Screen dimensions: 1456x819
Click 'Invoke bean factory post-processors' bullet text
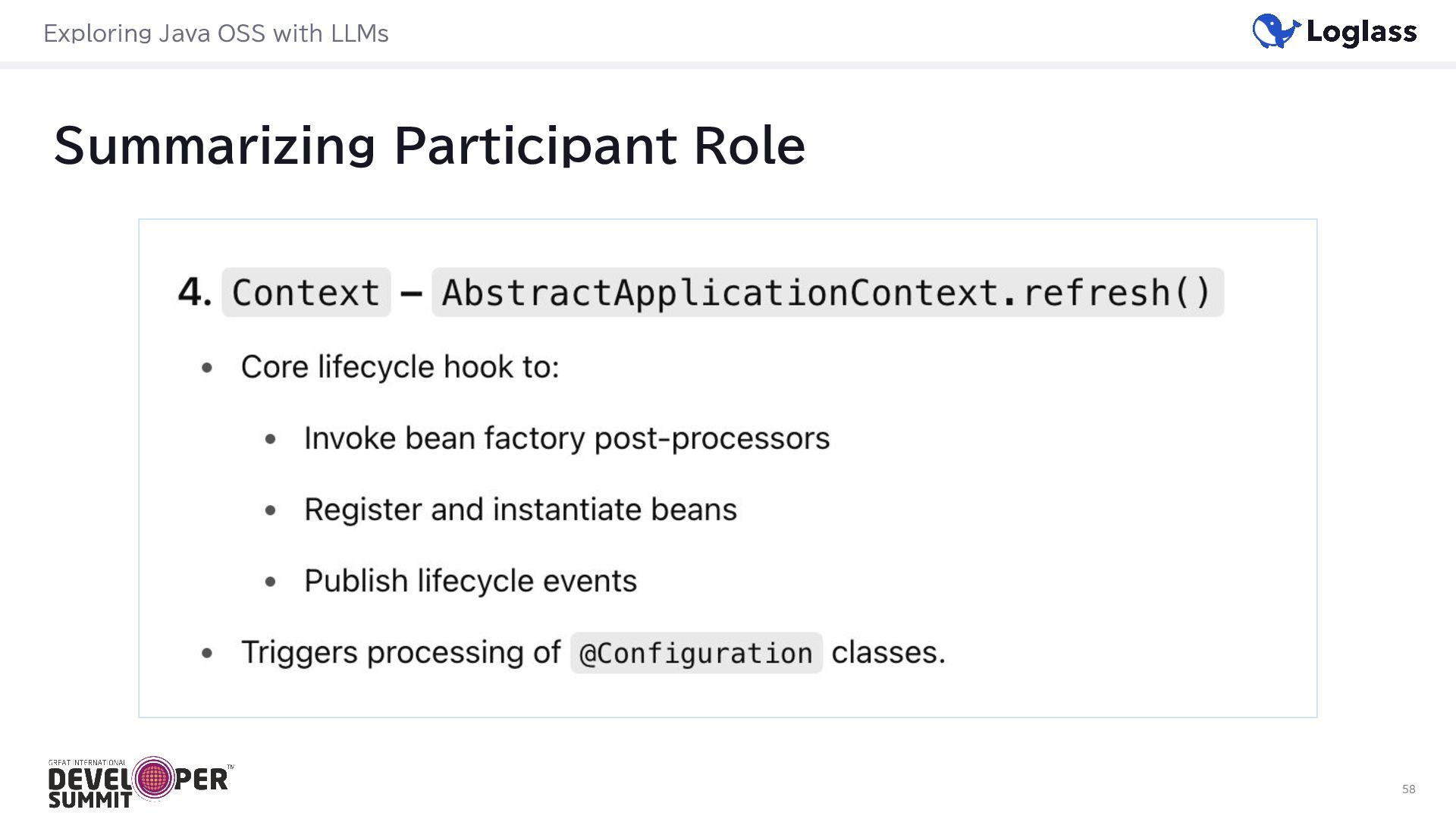566,438
